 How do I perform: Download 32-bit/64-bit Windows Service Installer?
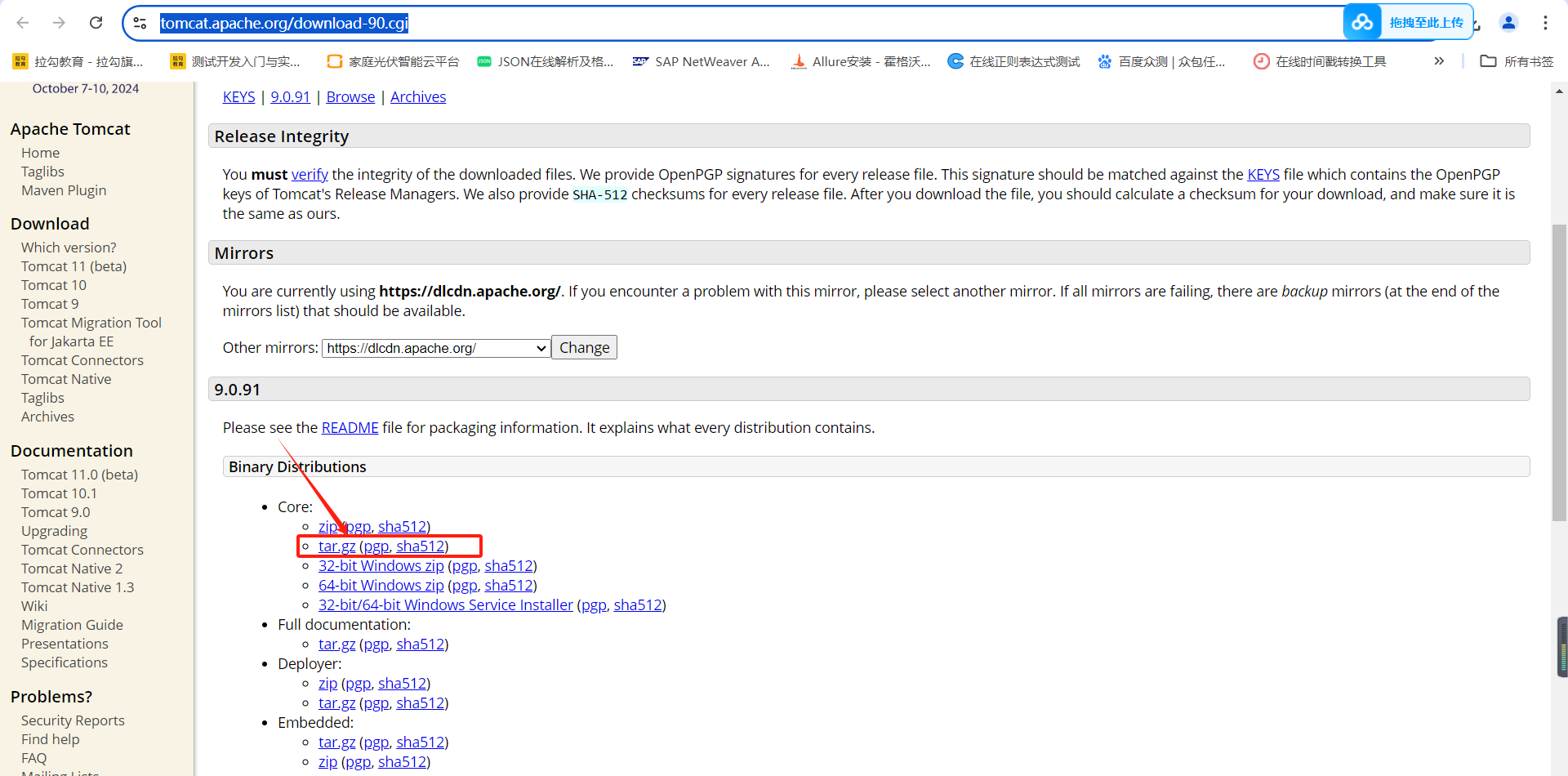point(445,604)
